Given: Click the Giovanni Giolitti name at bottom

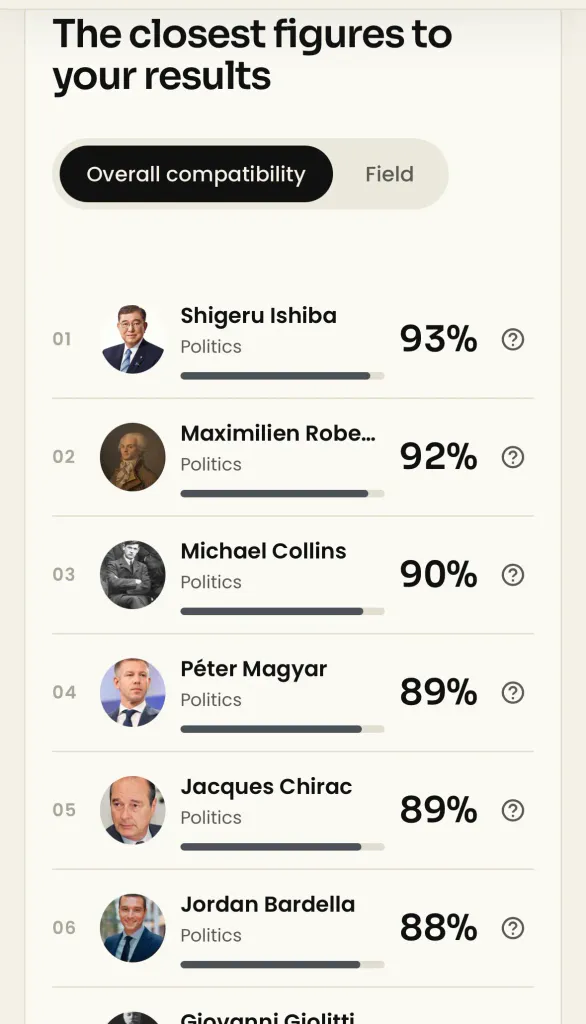Looking at the screenshot, I should 267,1017.
